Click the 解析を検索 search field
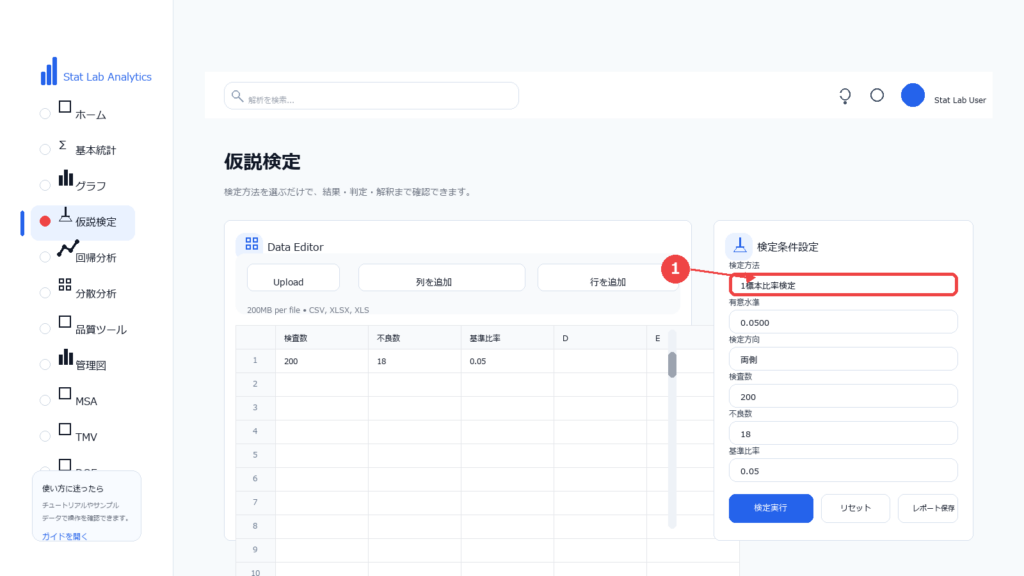The width and height of the screenshot is (1024, 576). click(x=371, y=96)
